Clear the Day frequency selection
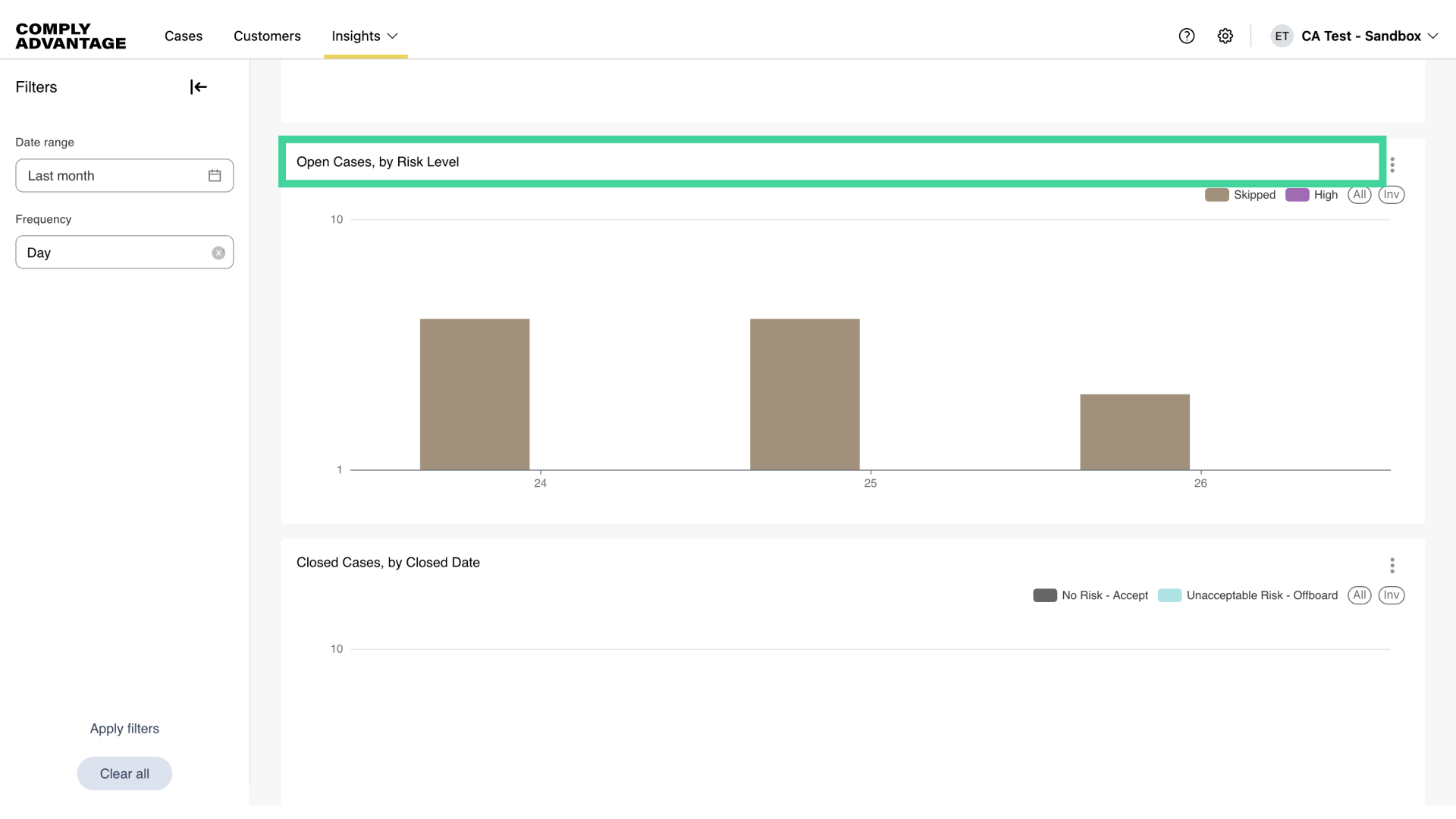The image size is (1456, 819). 218,253
